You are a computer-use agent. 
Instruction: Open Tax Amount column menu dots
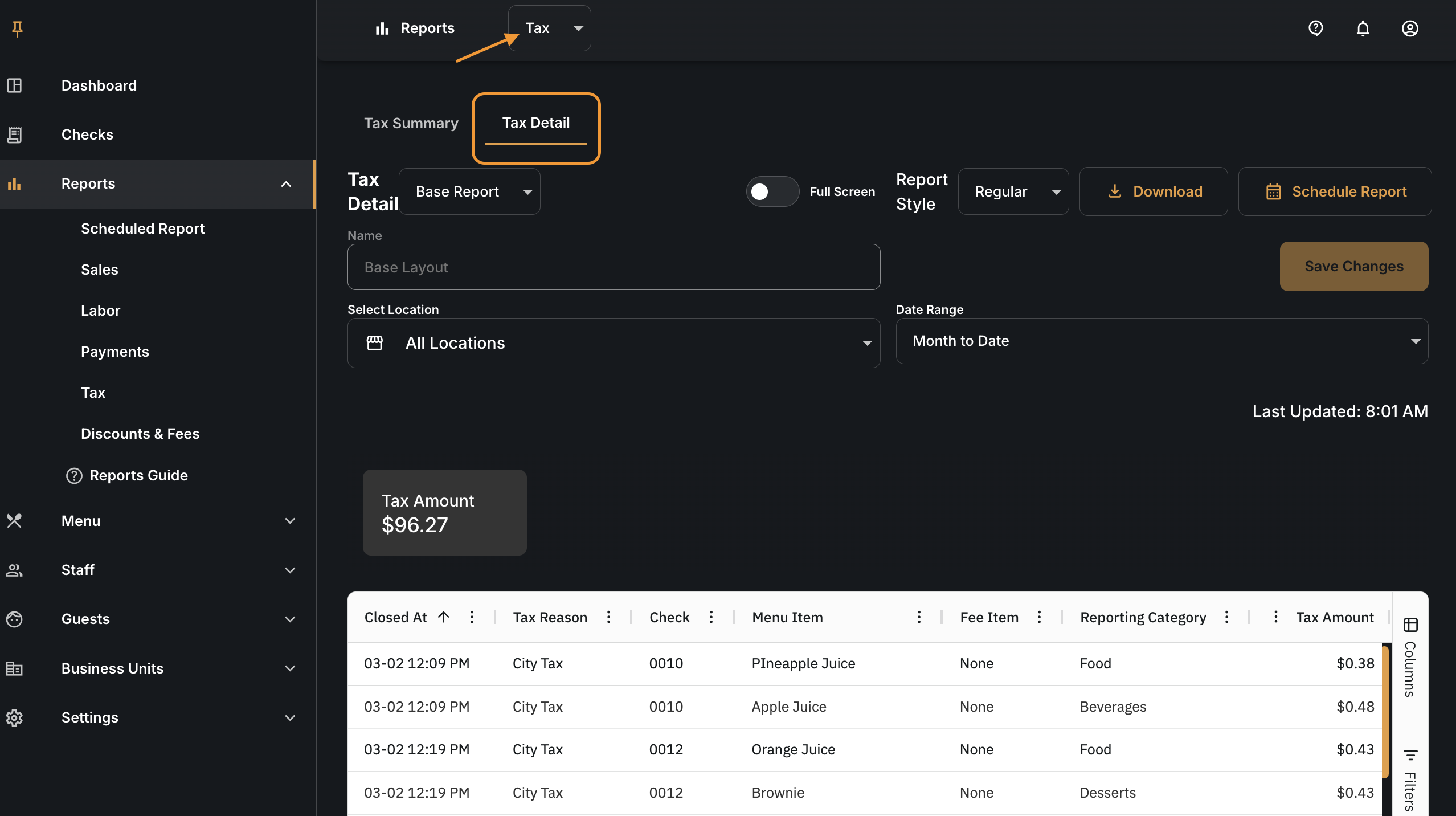1275,617
